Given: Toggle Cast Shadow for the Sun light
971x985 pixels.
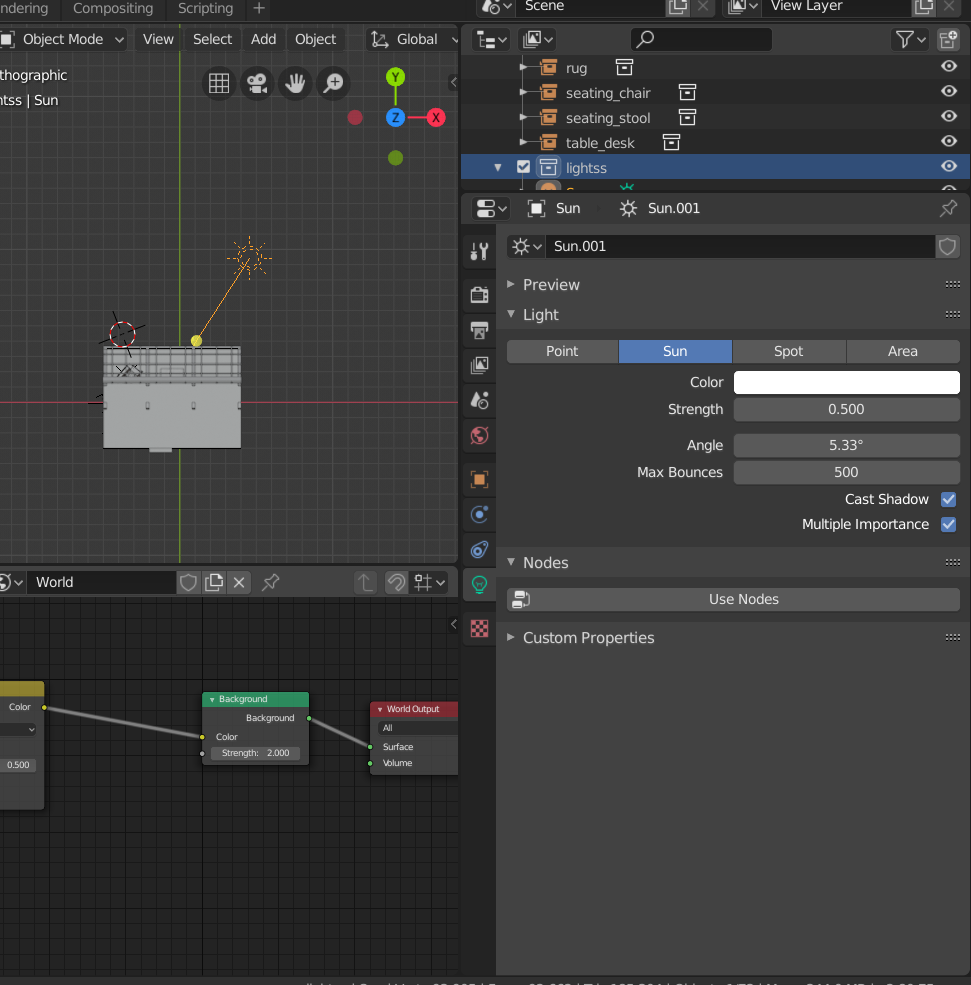Looking at the screenshot, I should pyautogui.click(x=948, y=499).
